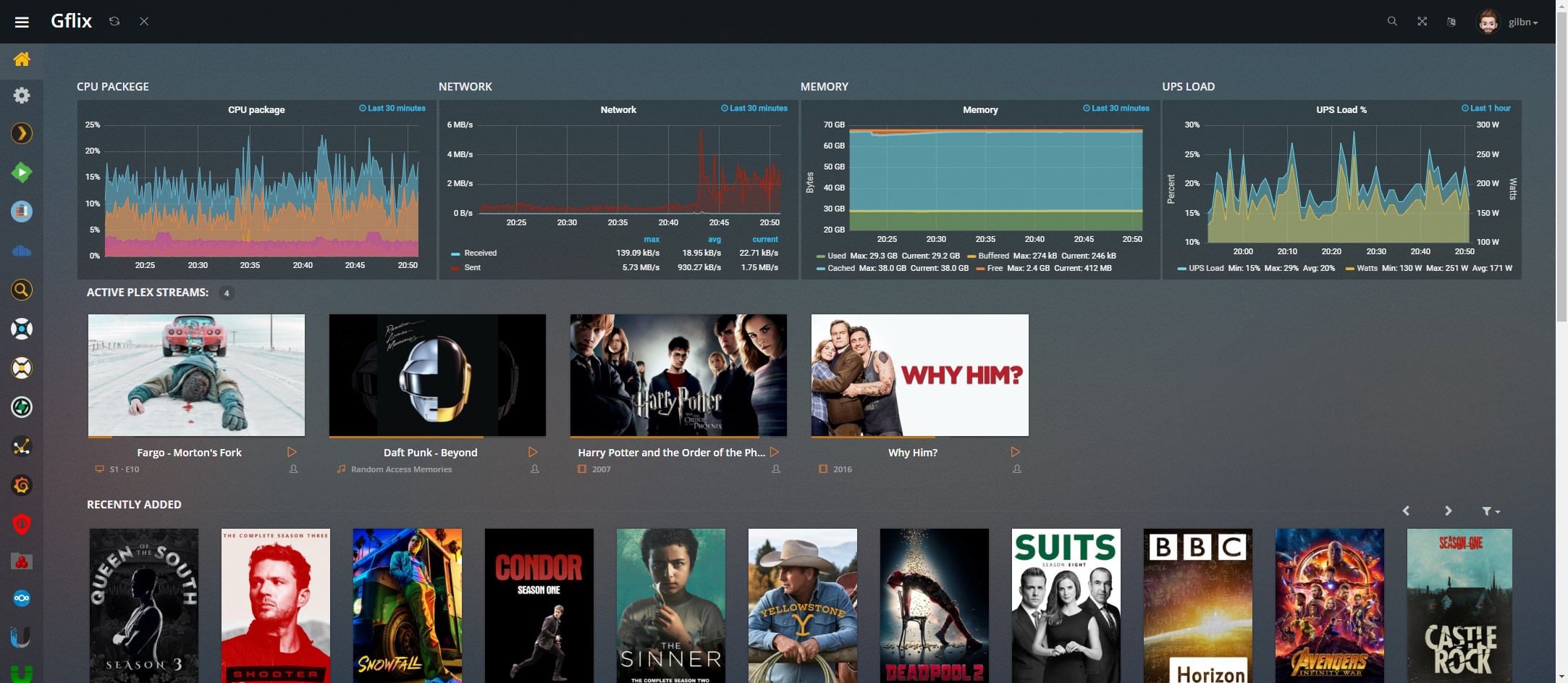Open the Recently Added filter dropdown

coord(1490,511)
